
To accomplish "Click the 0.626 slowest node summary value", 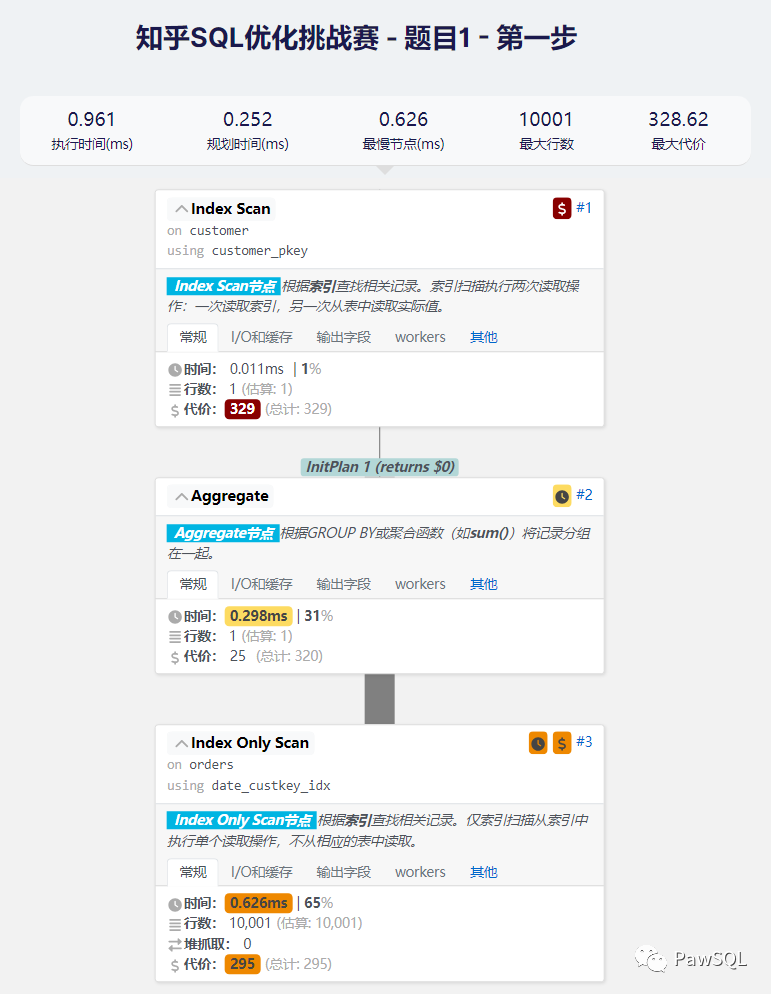I will (403, 119).
